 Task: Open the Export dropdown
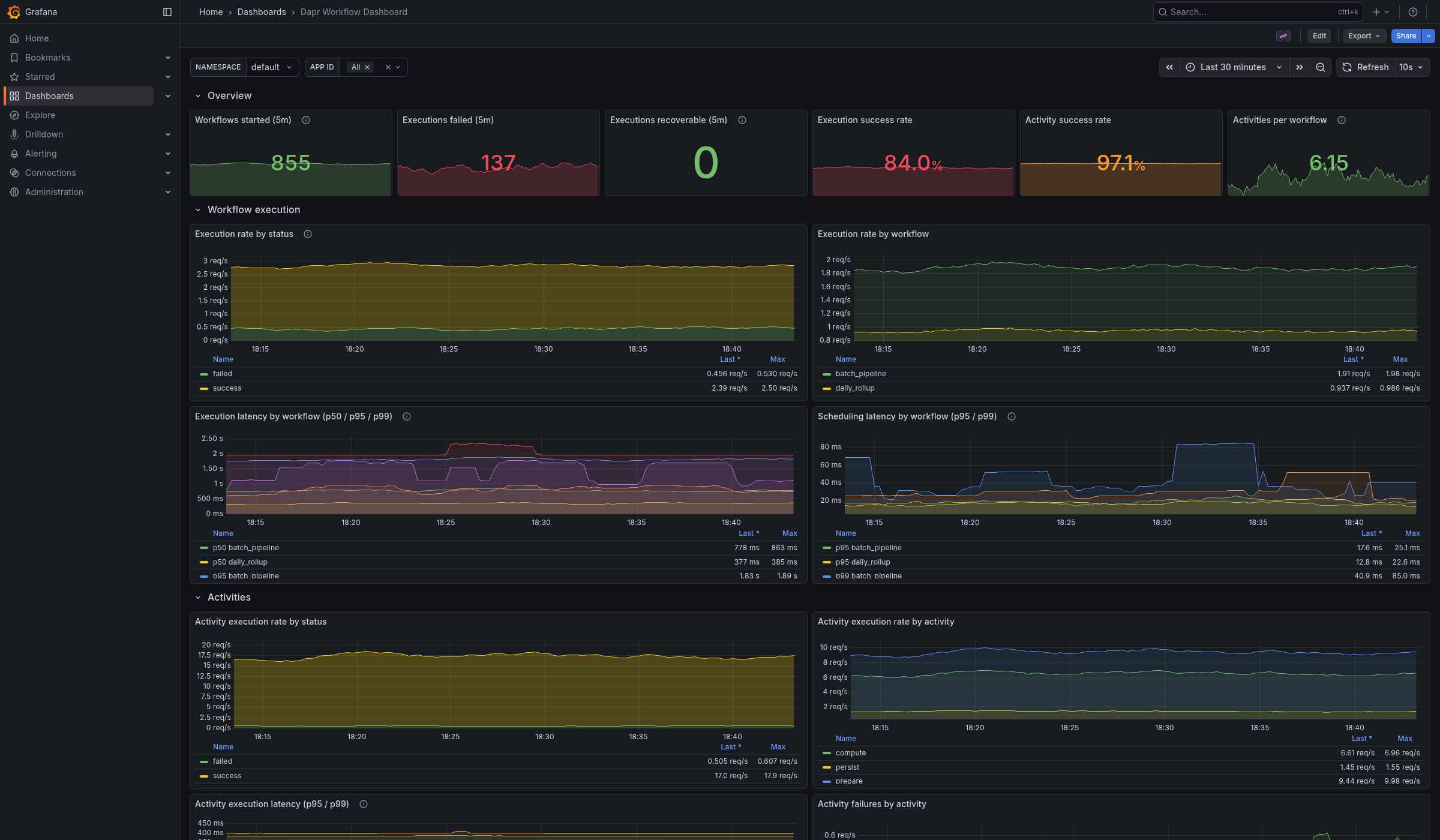pos(1364,36)
